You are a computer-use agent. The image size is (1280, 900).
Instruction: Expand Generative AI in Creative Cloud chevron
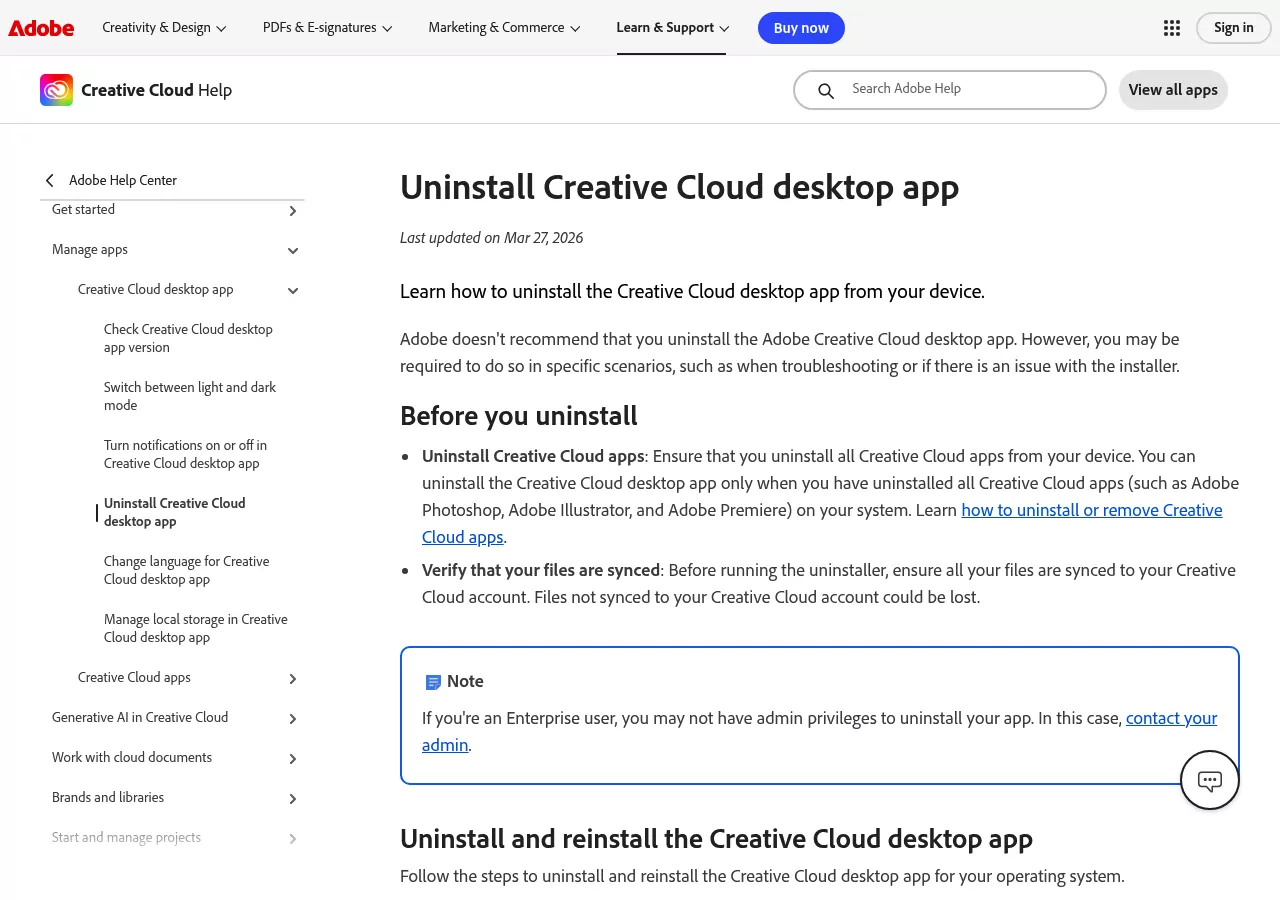293,719
